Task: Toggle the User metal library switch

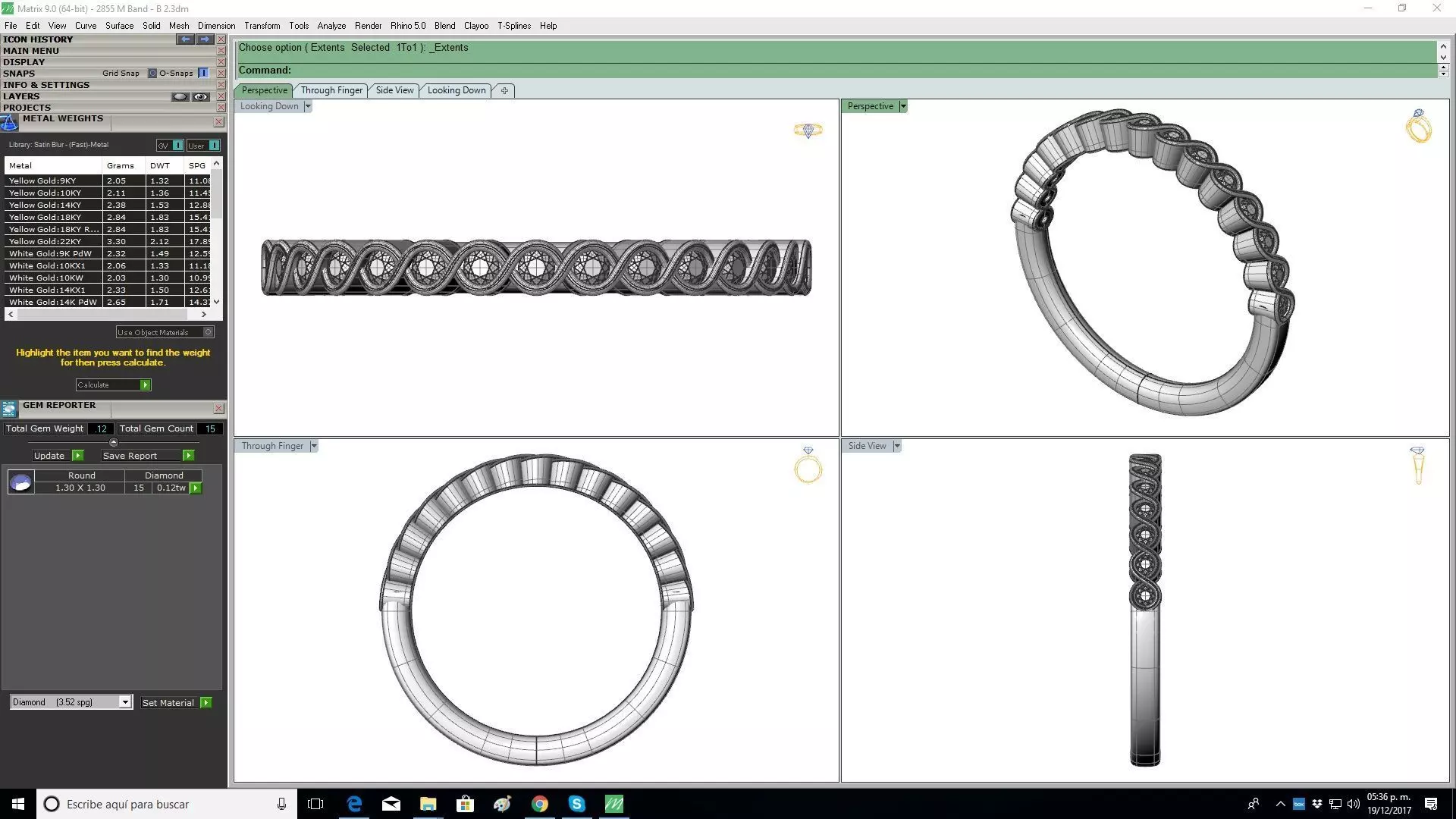Action: [214, 146]
